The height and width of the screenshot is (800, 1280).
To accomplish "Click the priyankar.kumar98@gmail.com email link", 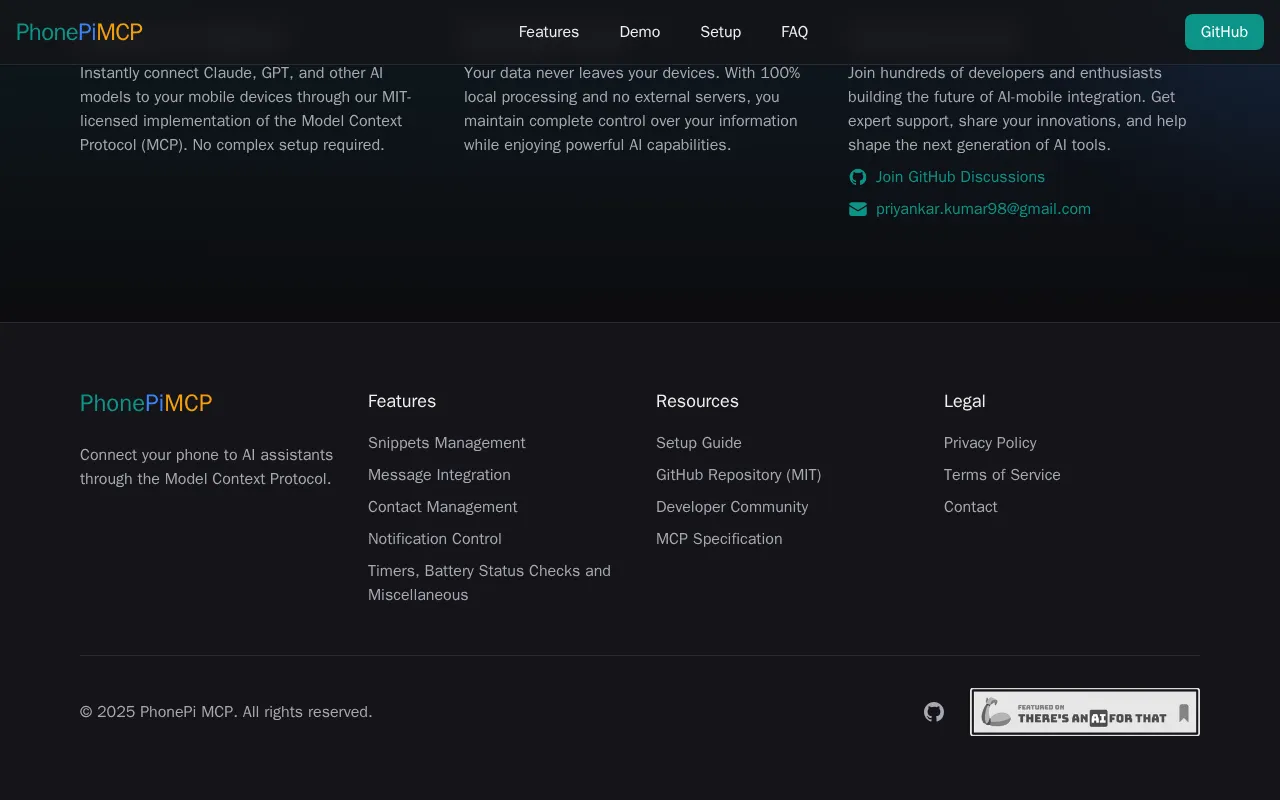I will click(x=983, y=209).
